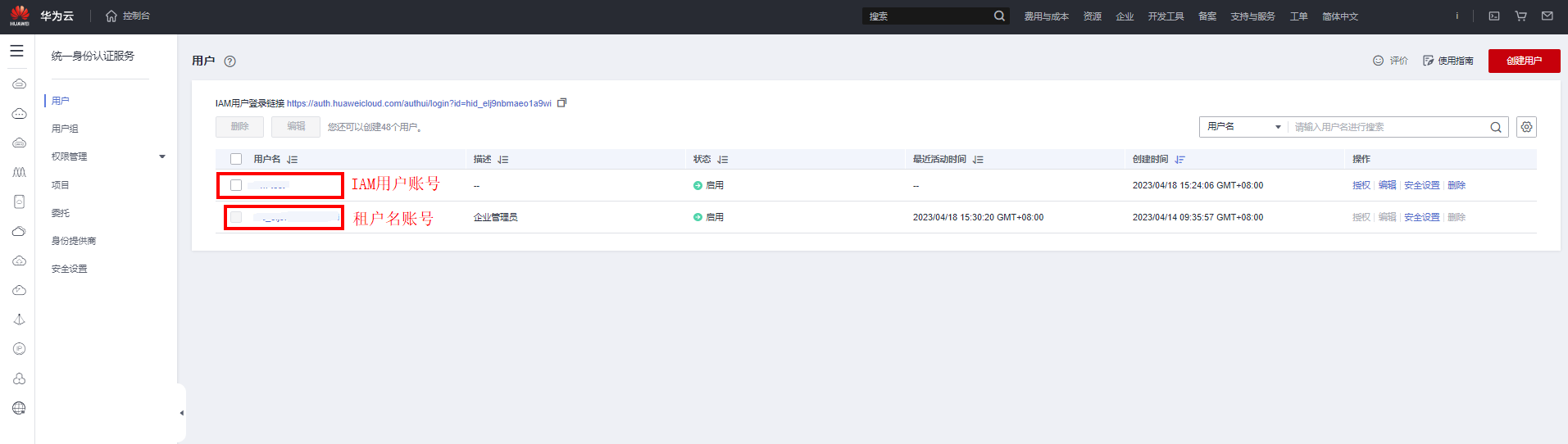The width and height of the screenshot is (1568, 444).
Task: Click 安全设置 for the 企业管理员 row
Action: pos(1421,217)
